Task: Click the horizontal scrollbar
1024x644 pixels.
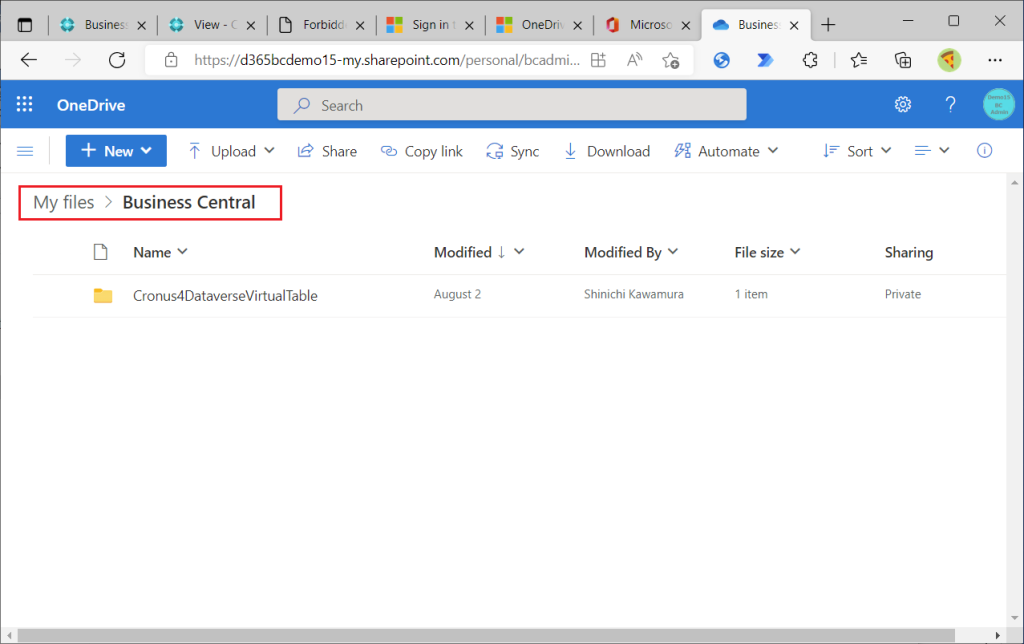Action: click(486, 635)
